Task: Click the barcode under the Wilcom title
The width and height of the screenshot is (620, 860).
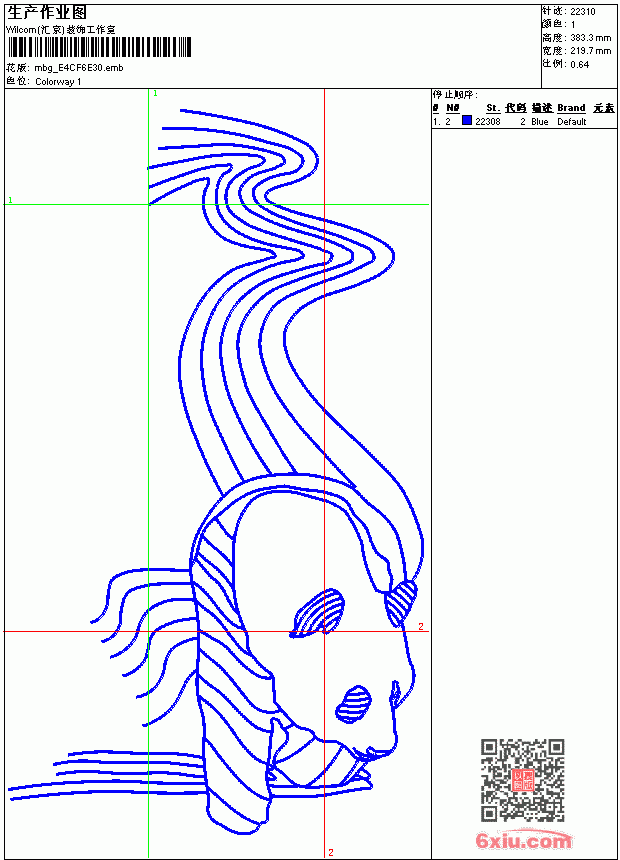Action: point(99,47)
